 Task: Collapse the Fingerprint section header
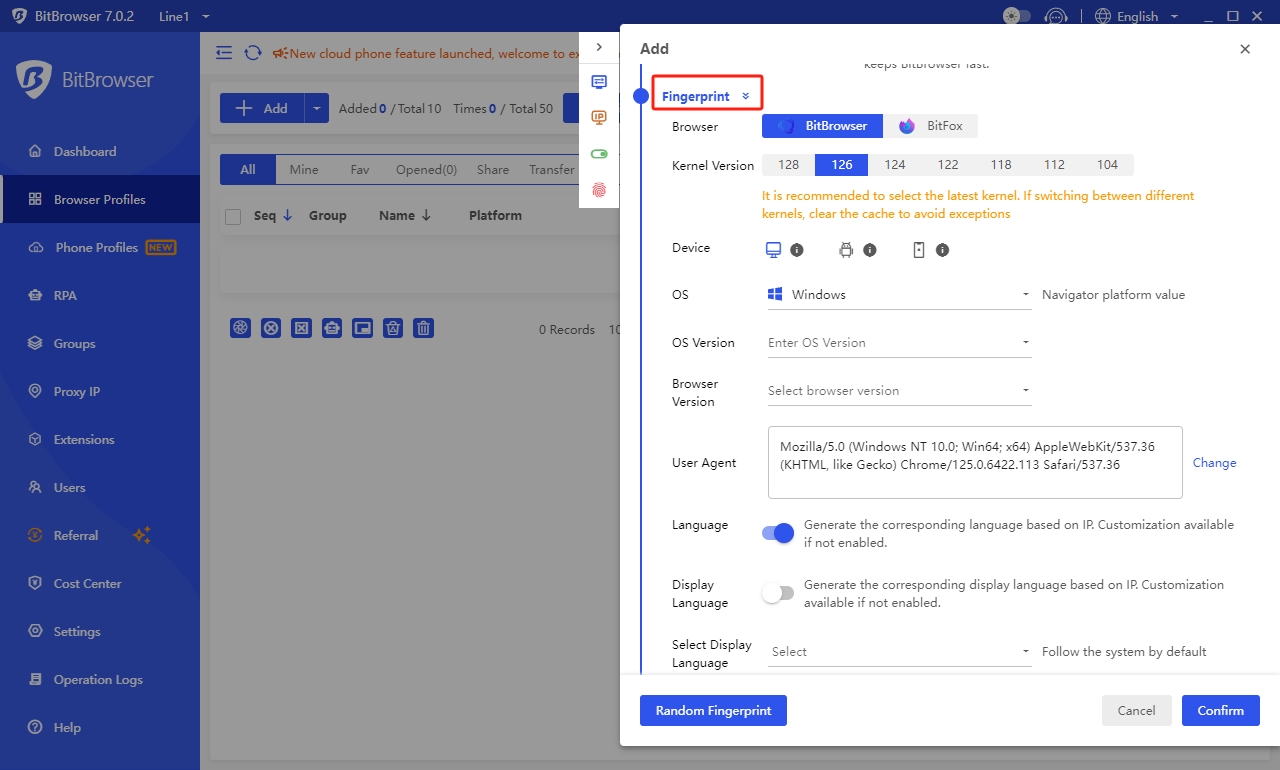[707, 96]
